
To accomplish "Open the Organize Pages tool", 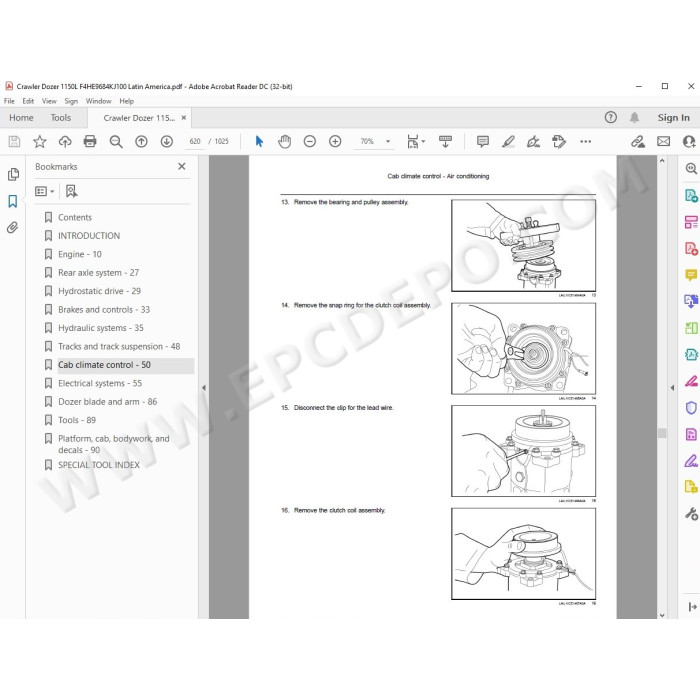I will pos(691,222).
